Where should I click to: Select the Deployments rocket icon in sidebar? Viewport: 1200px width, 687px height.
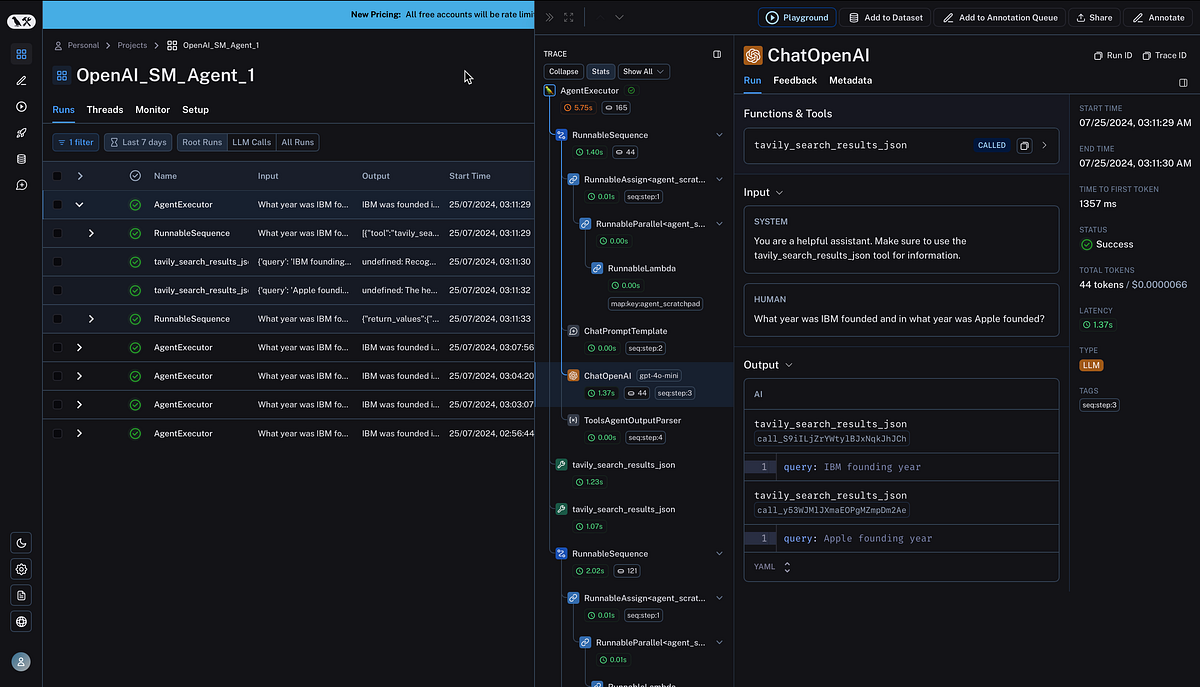(x=21, y=132)
